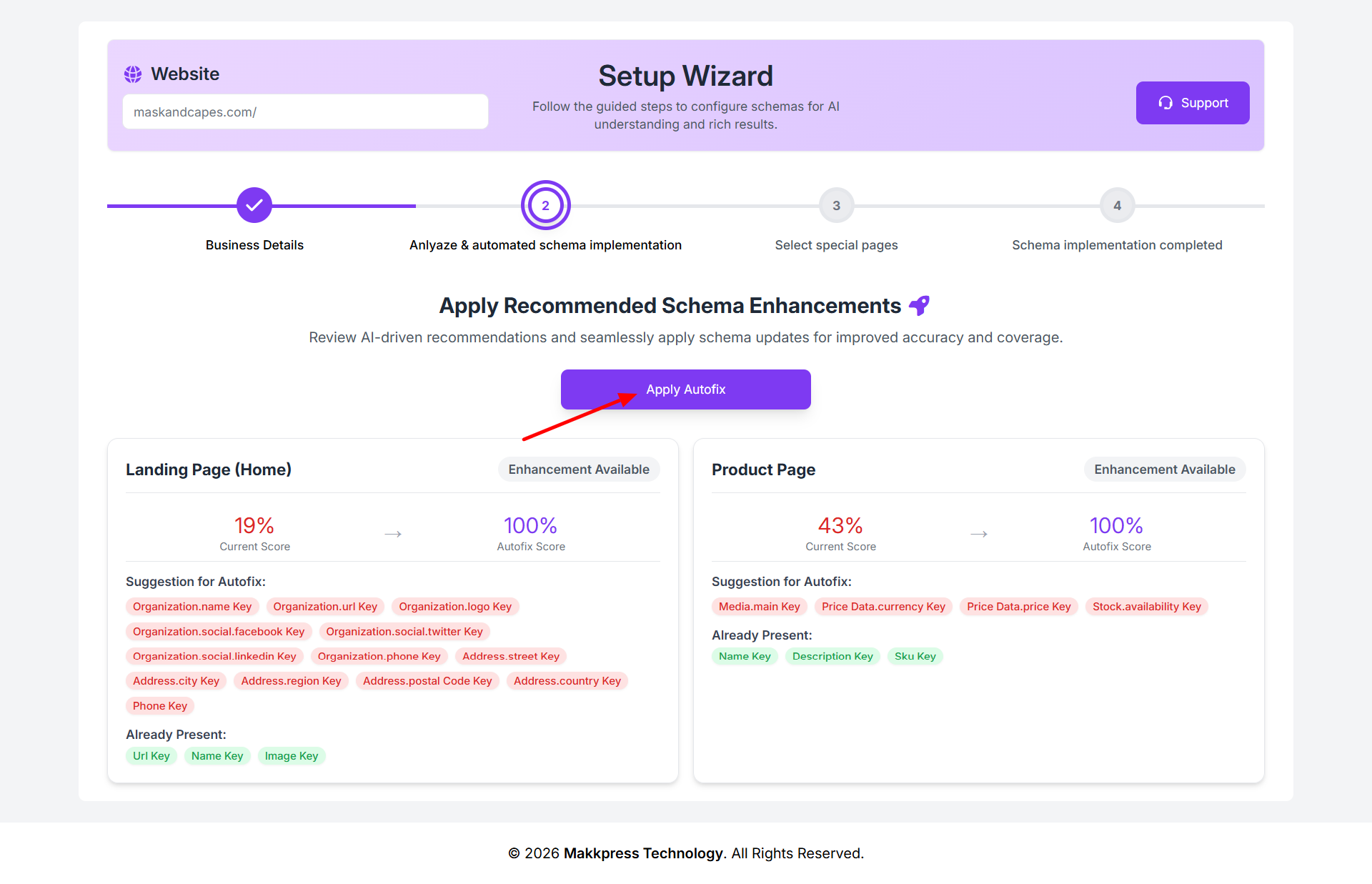The width and height of the screenshot is (1372, 884).
Task: Click the globe icon beside Website
Action: (x=133, y=74)
